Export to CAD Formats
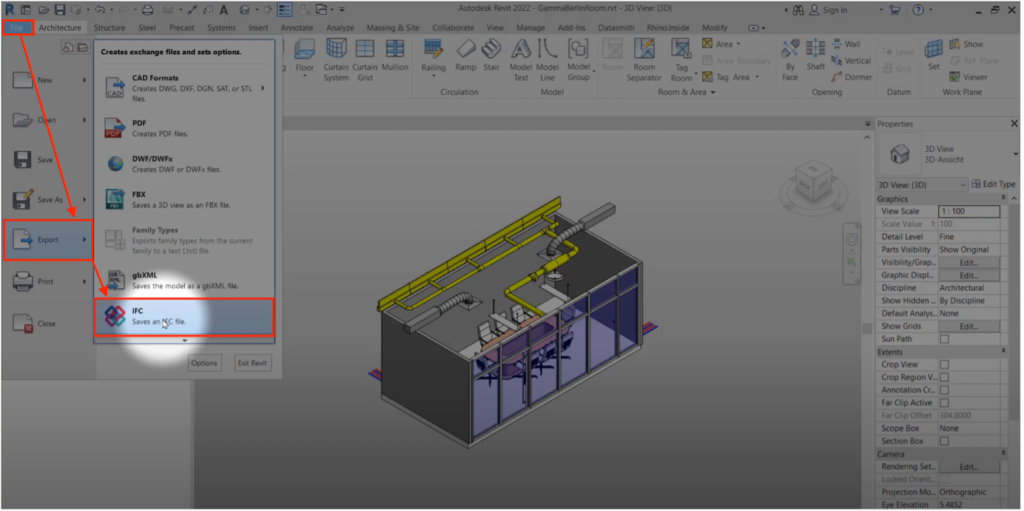 184,88
